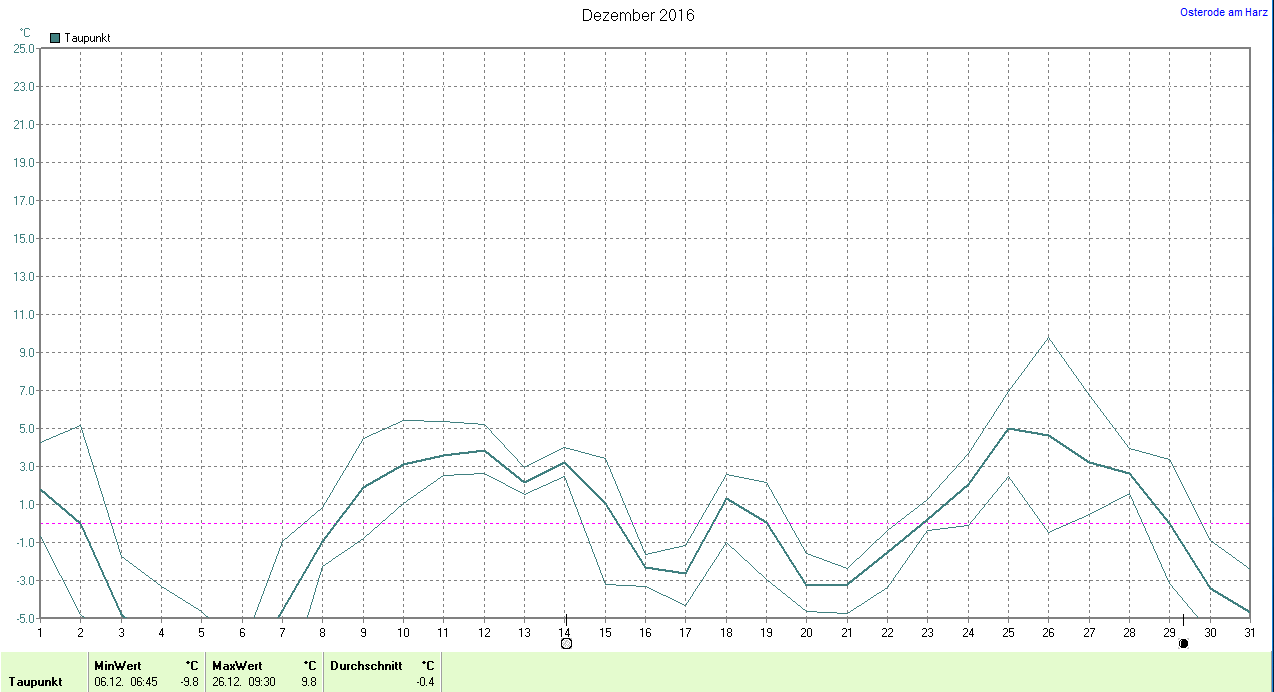Open the Osterode am Harz link
This screenshot has height=692, width=1274.
(x=1224, y=12)
